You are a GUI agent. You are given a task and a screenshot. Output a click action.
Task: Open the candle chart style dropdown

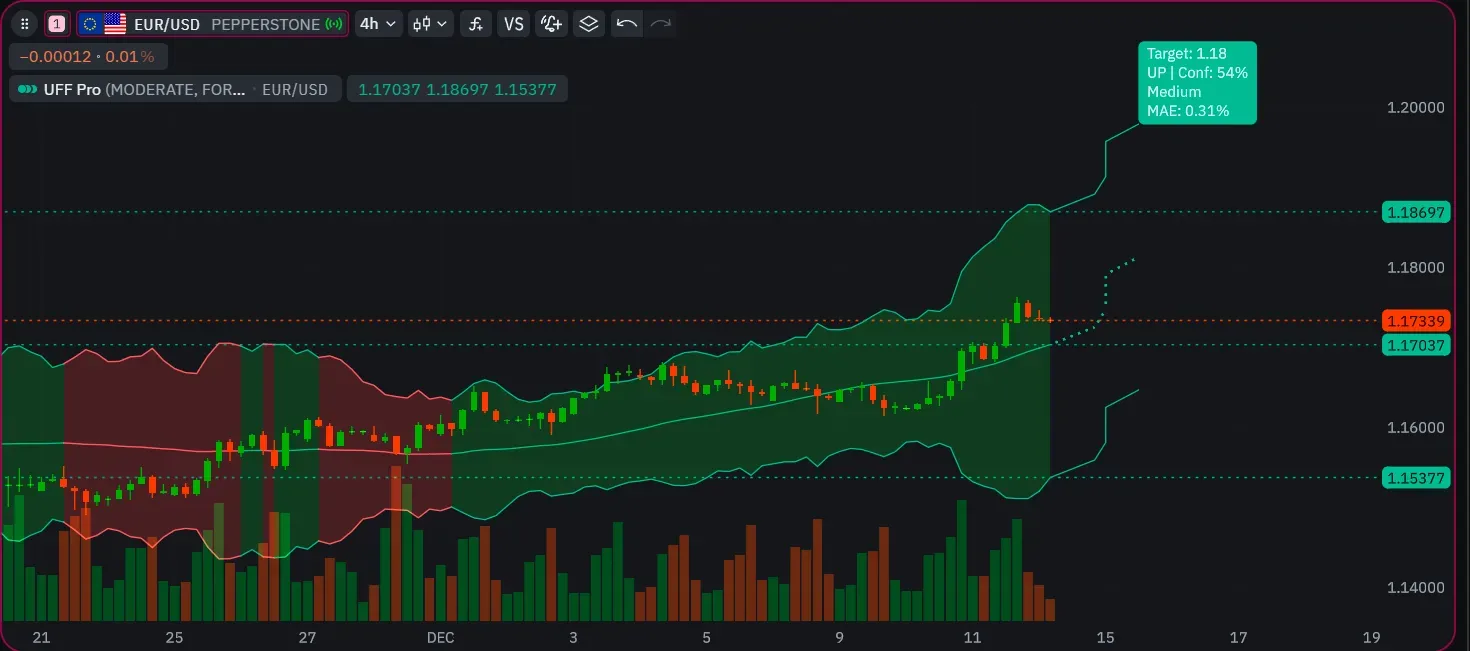(430, 23)
